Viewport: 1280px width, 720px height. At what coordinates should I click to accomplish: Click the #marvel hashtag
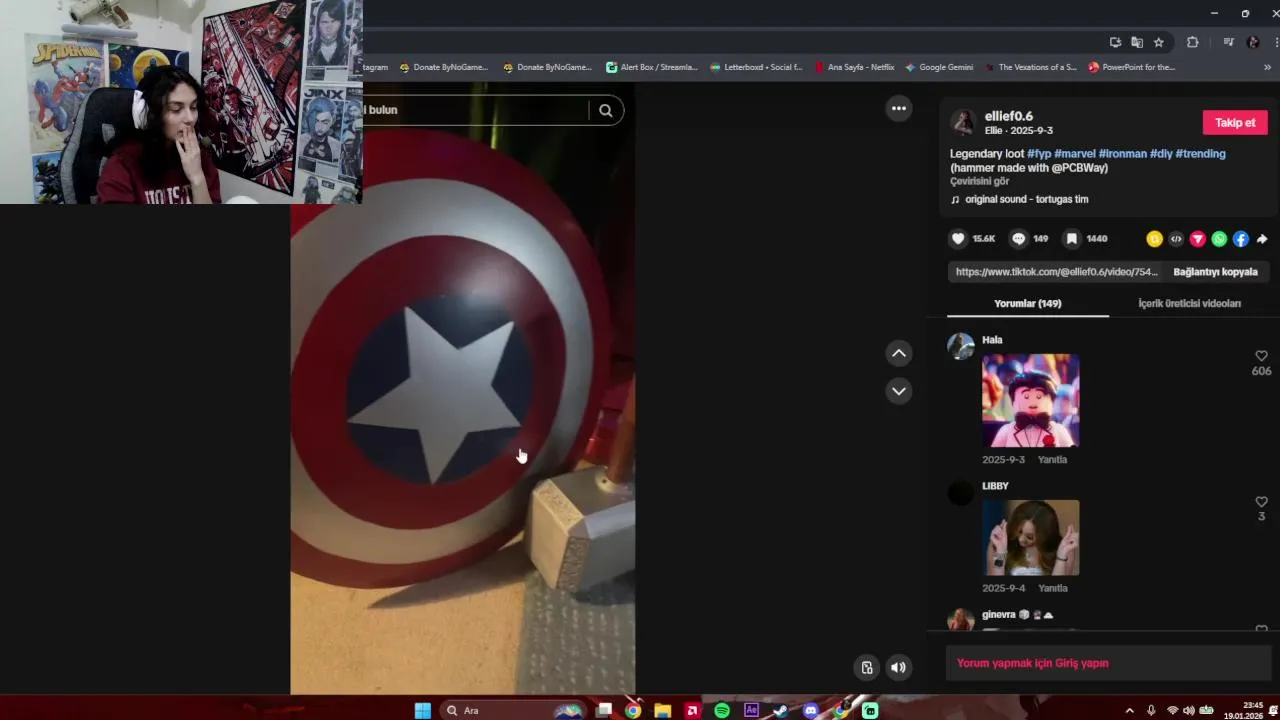click(1075, 154)
